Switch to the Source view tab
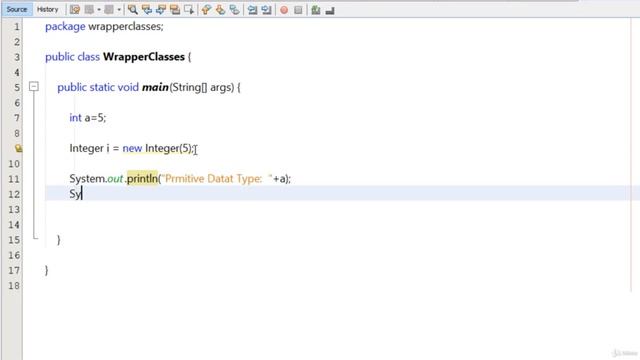640x360 pixels. (17, 9)
